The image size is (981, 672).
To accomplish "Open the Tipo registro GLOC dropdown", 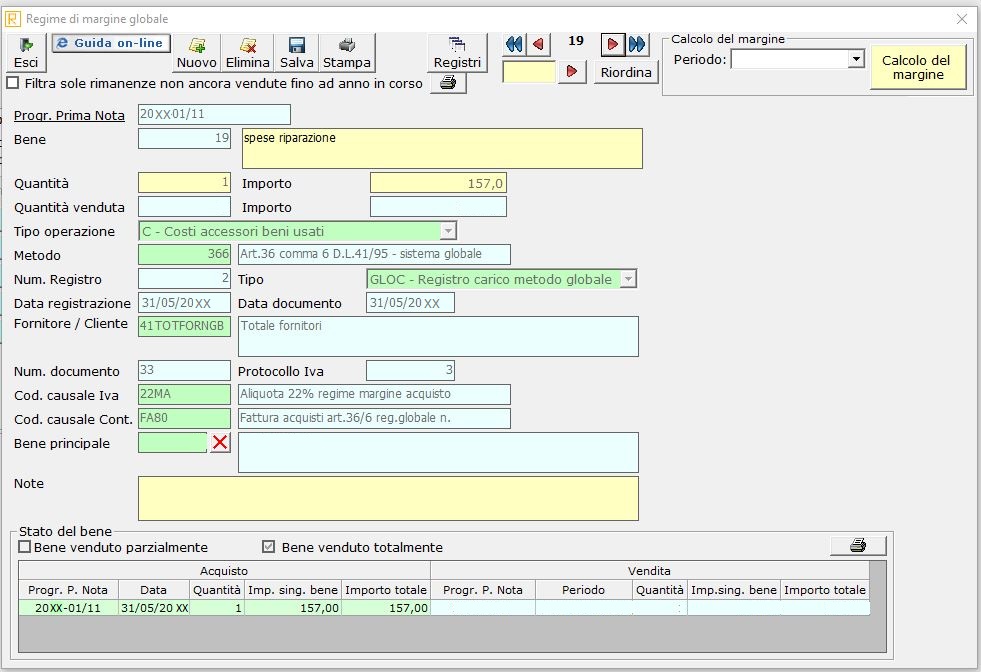I will pyautogui.click(x=628, y=279).
